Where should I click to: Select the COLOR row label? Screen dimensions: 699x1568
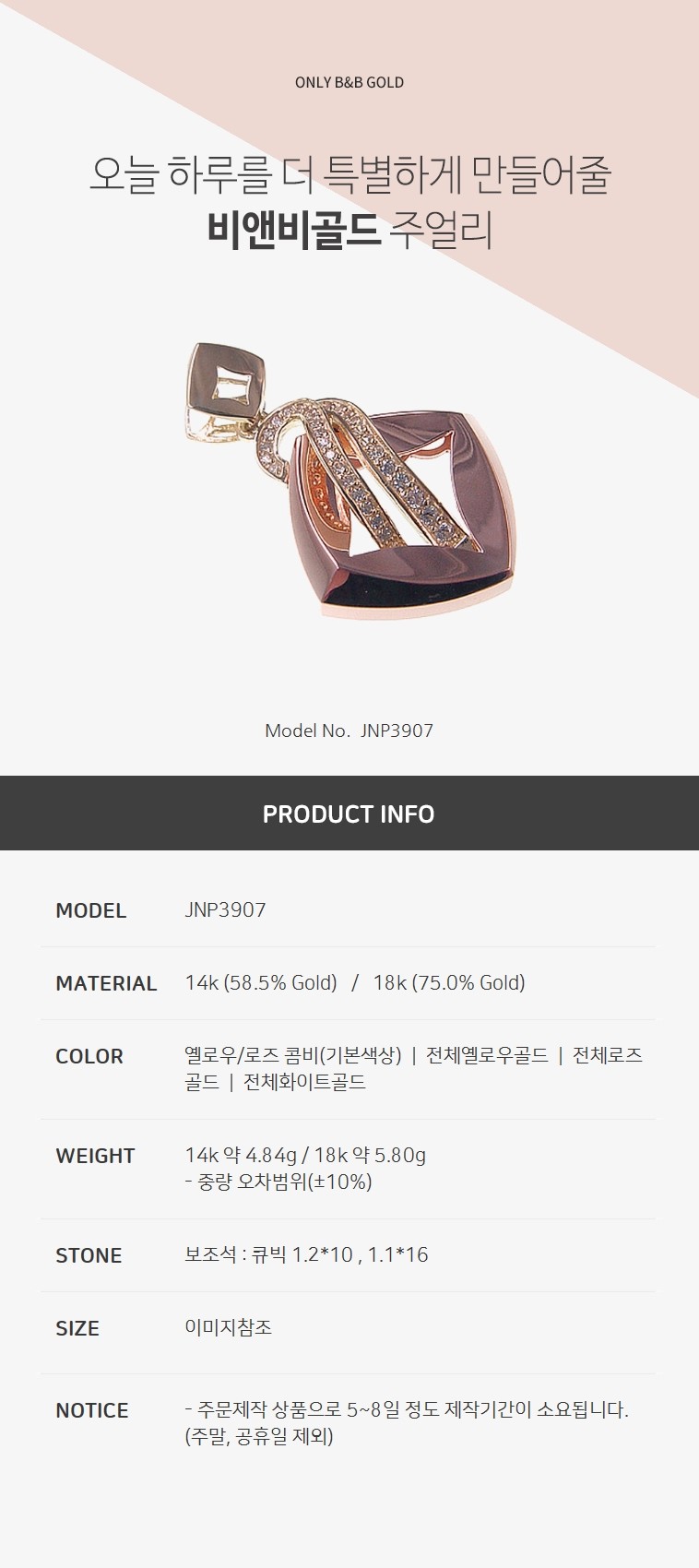(89, 1056)
